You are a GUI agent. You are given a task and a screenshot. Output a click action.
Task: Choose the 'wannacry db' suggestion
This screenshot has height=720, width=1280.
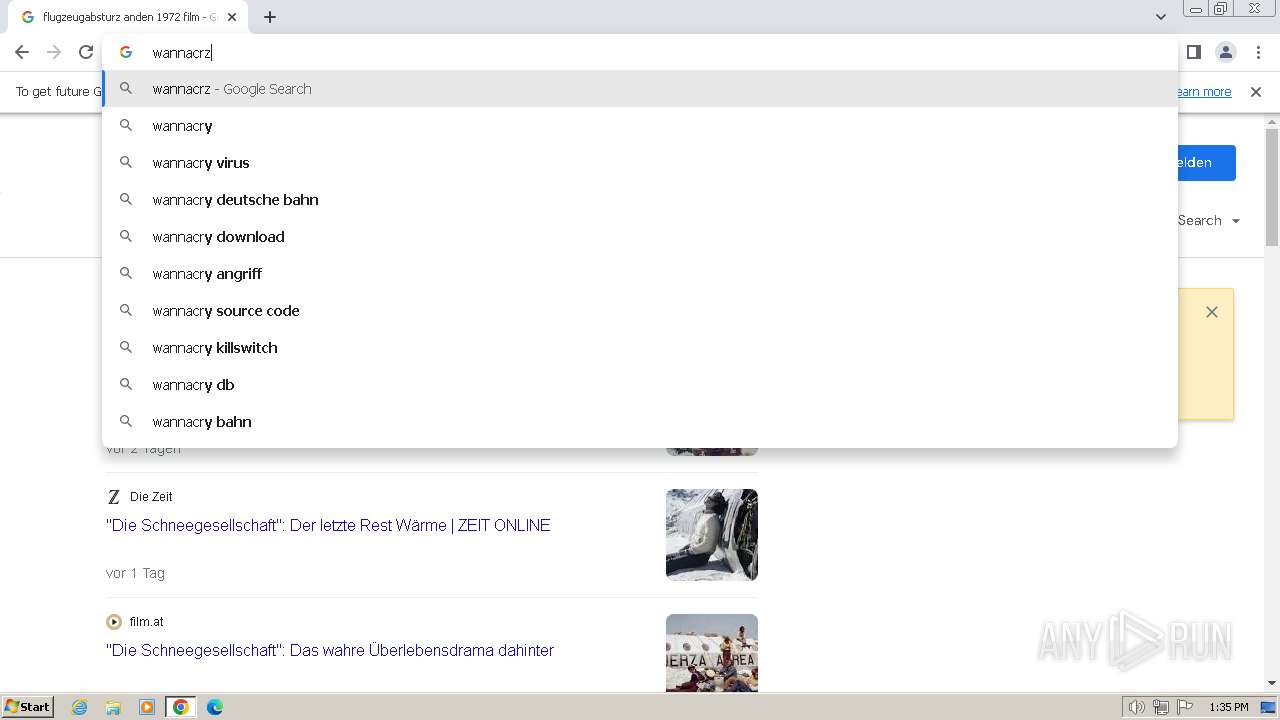640,385
